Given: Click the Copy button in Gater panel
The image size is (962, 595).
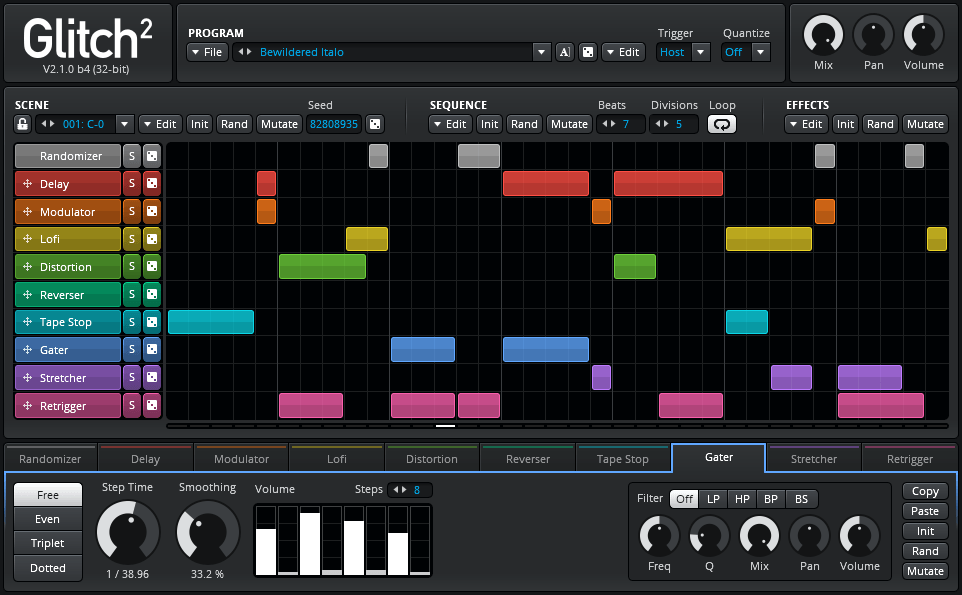Looking at the screenshot, I should (x=925, y=491).
